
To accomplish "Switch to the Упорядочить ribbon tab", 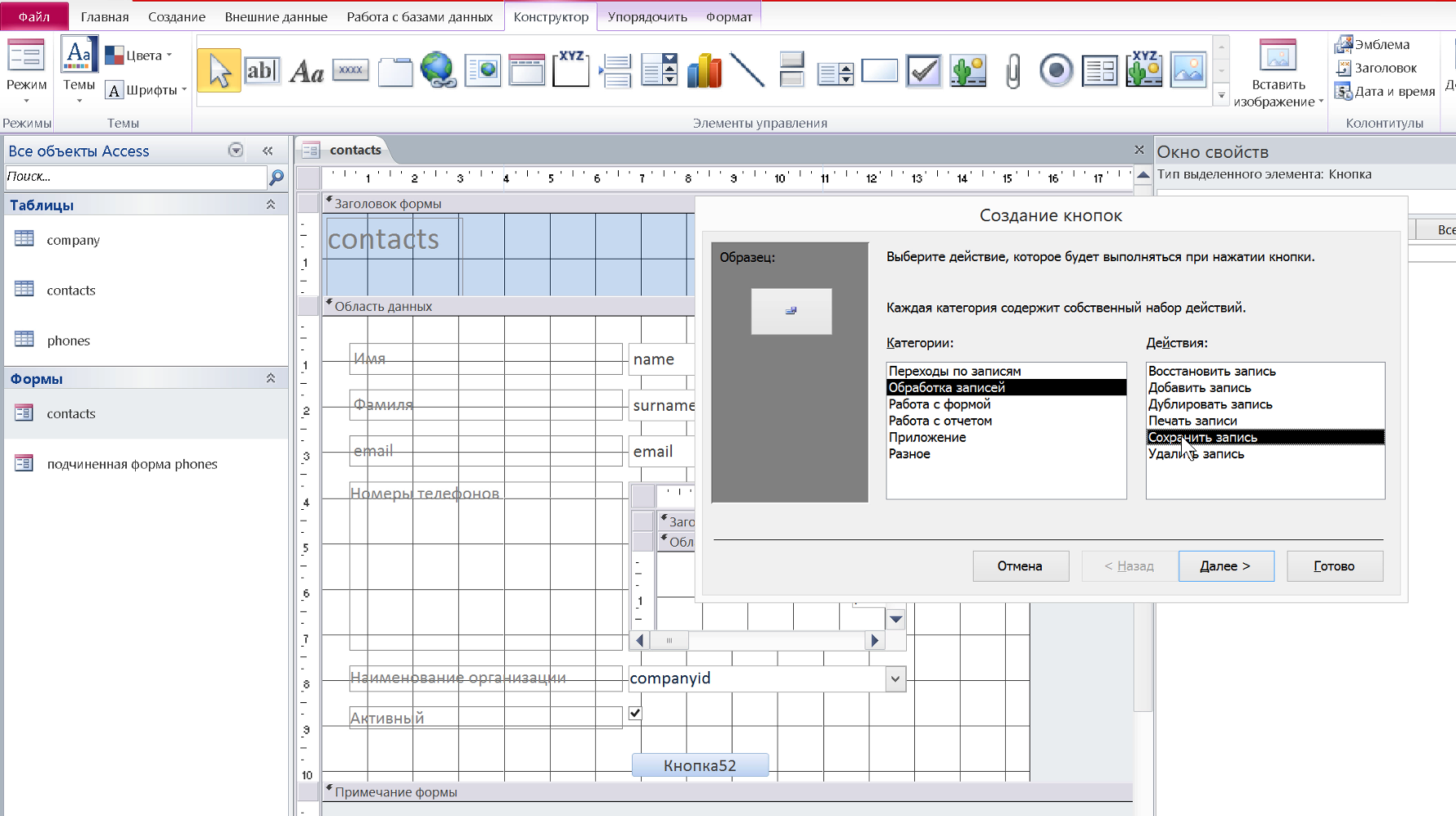I will click(647, 16).
